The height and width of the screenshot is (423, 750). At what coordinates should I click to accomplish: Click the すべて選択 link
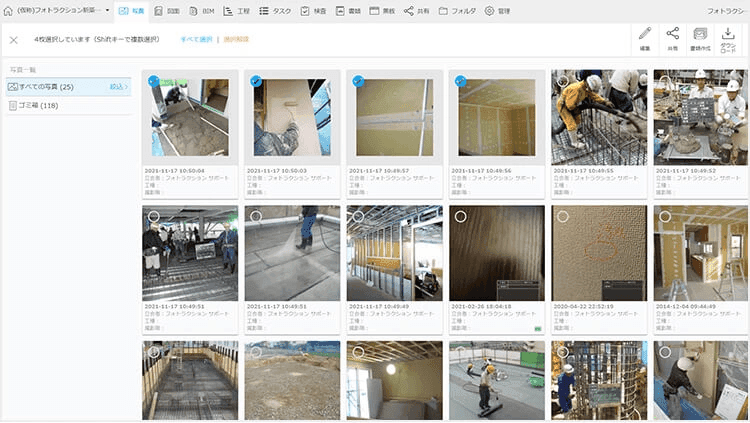click(196, 39)
